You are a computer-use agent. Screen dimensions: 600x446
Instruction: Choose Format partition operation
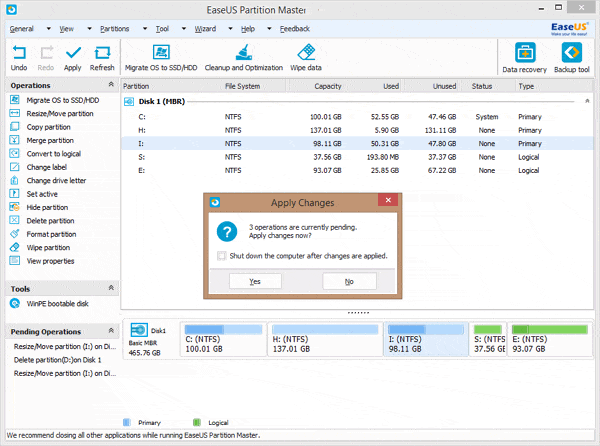pos(43,234)
